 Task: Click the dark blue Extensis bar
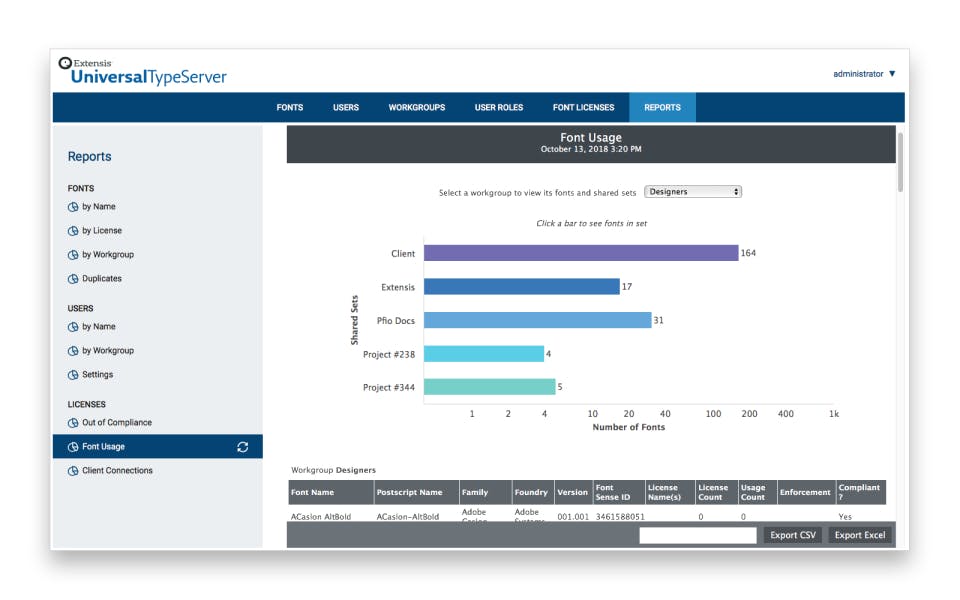[x=522, y=287]
